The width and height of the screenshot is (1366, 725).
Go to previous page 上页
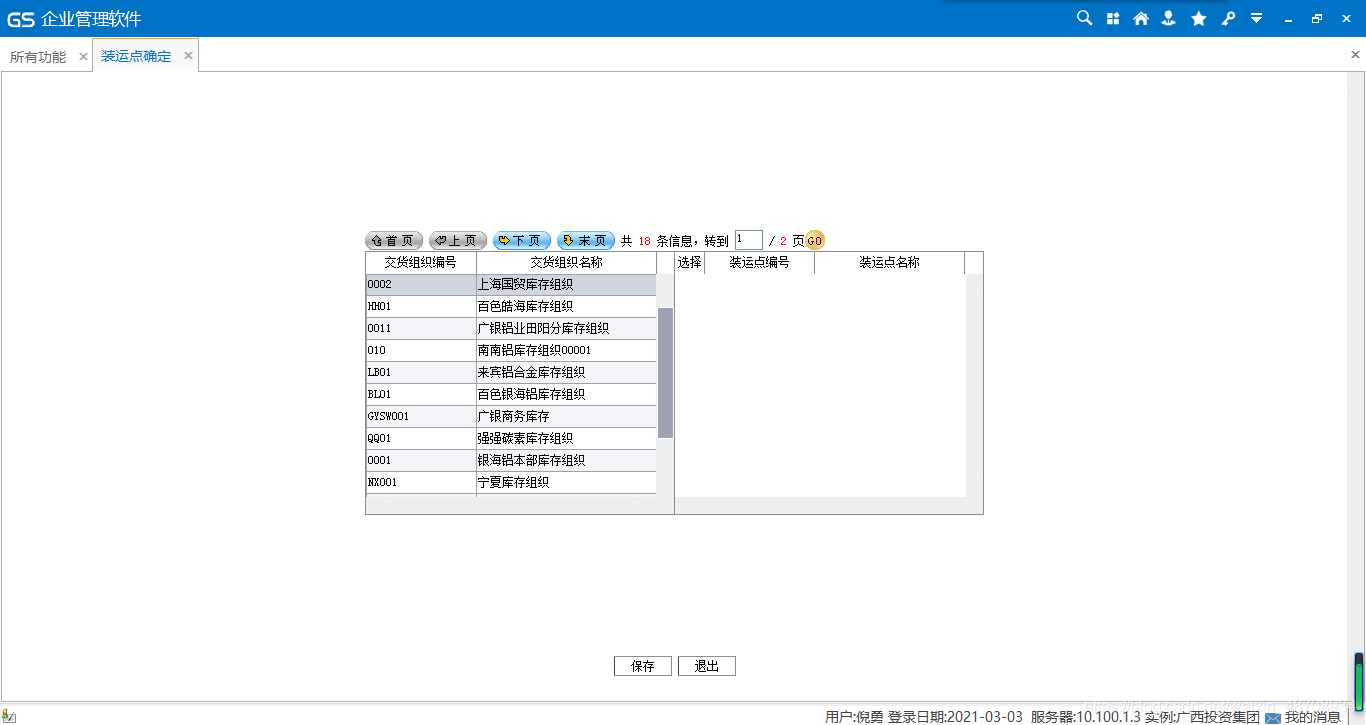click(x=458, y=241)
